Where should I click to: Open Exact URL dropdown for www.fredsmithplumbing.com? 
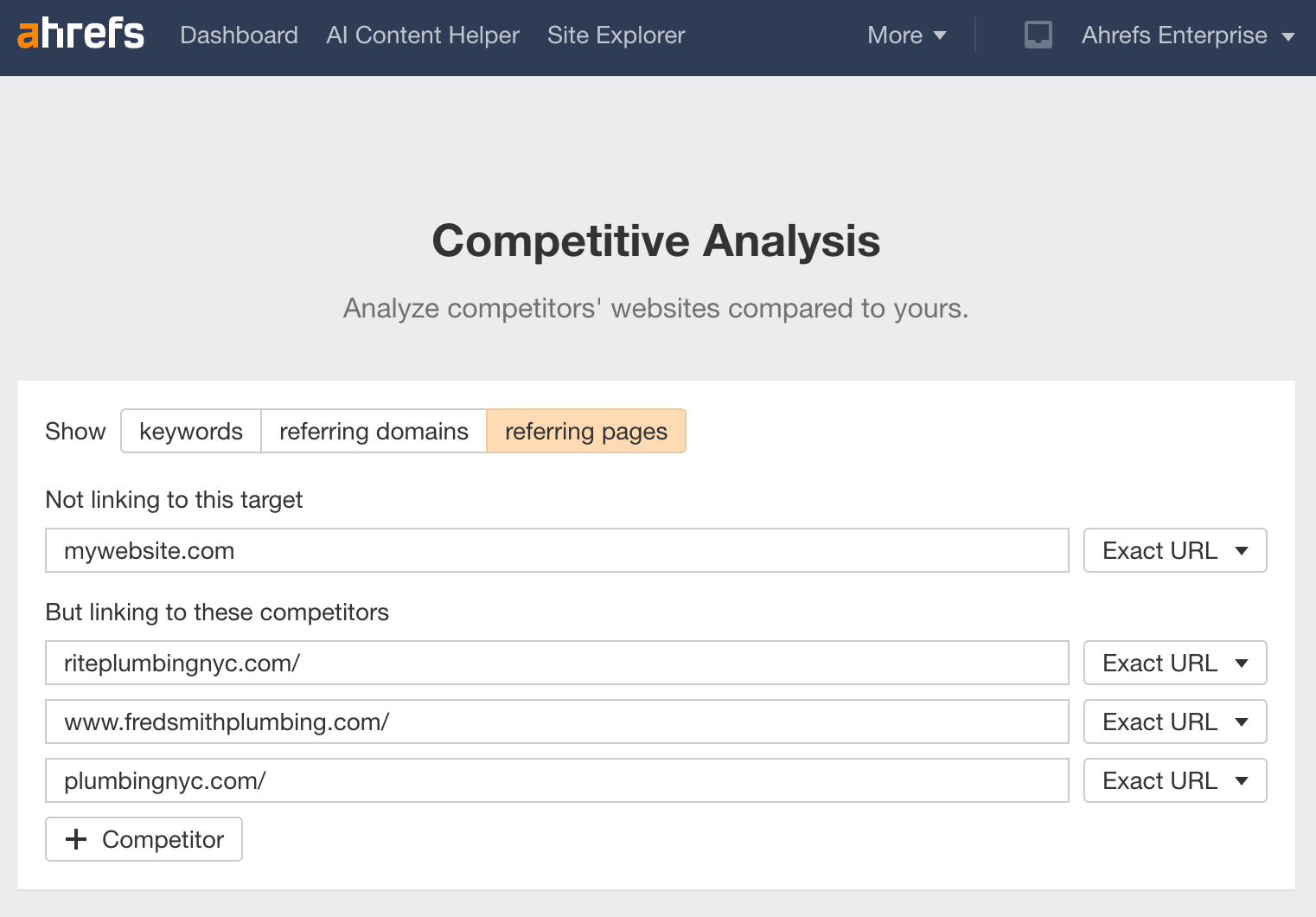(x=1174, y=721)
